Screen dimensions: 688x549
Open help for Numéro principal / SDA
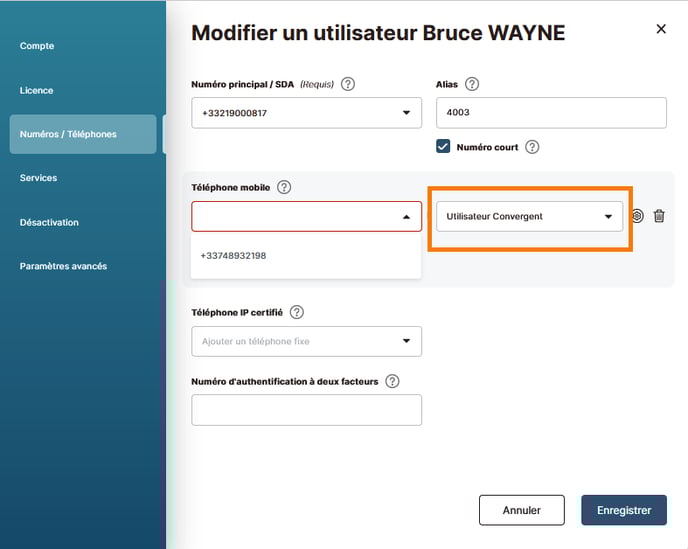(x=348, y=84)
